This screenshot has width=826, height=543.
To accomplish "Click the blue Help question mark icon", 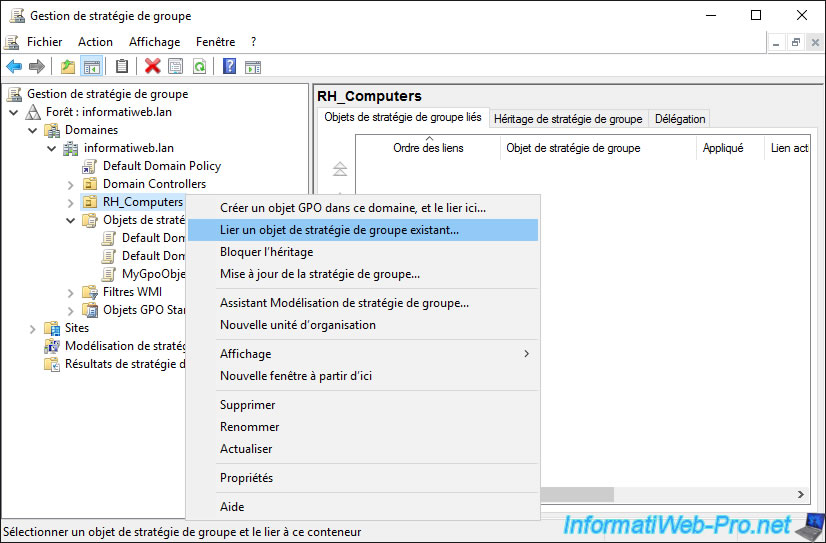I will point(229,66).
